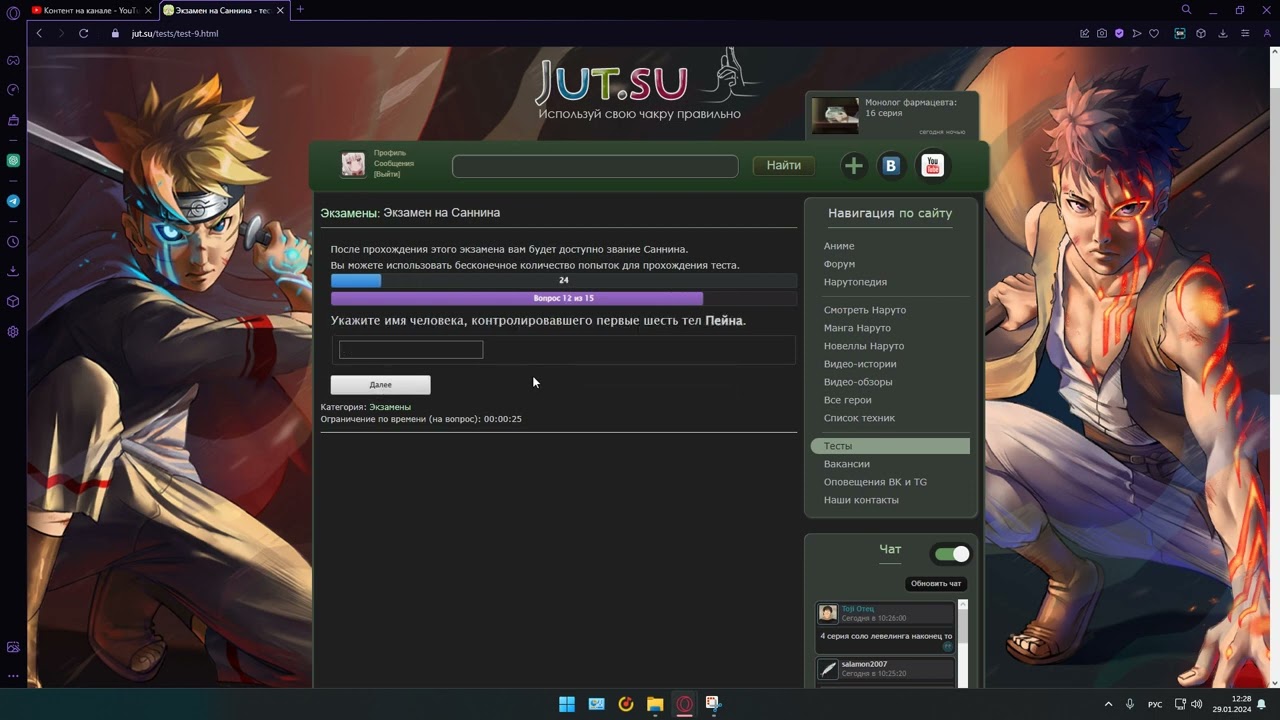Open File Explorer from taskbar
This screenshot has height=720, width=1280.
pyautogui.click(x=655, y=704)
